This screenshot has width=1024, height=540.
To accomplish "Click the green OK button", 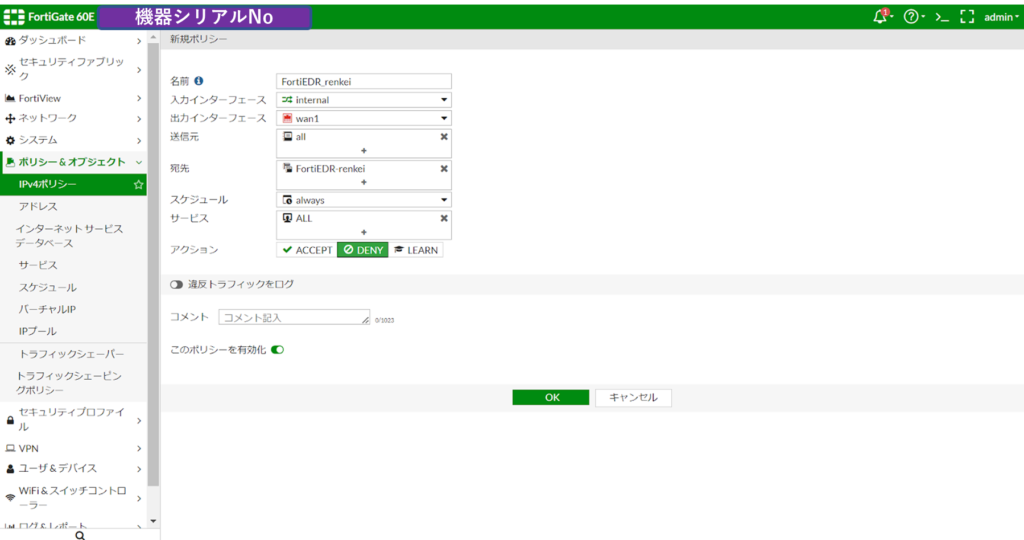I will click(x=551, y=397).
